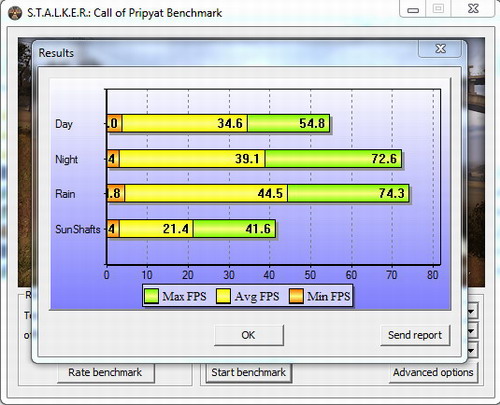500x405 pixels.
Task: Click the orange Min FPS legend swatch
Action: coord(296,296)
